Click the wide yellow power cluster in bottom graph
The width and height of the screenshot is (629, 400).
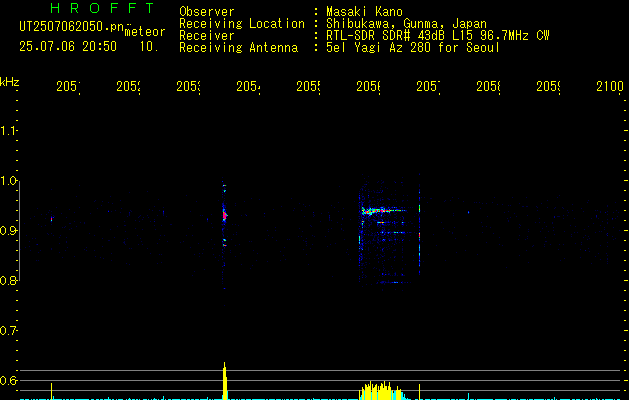pyautogui.click(x=381, y=390)
